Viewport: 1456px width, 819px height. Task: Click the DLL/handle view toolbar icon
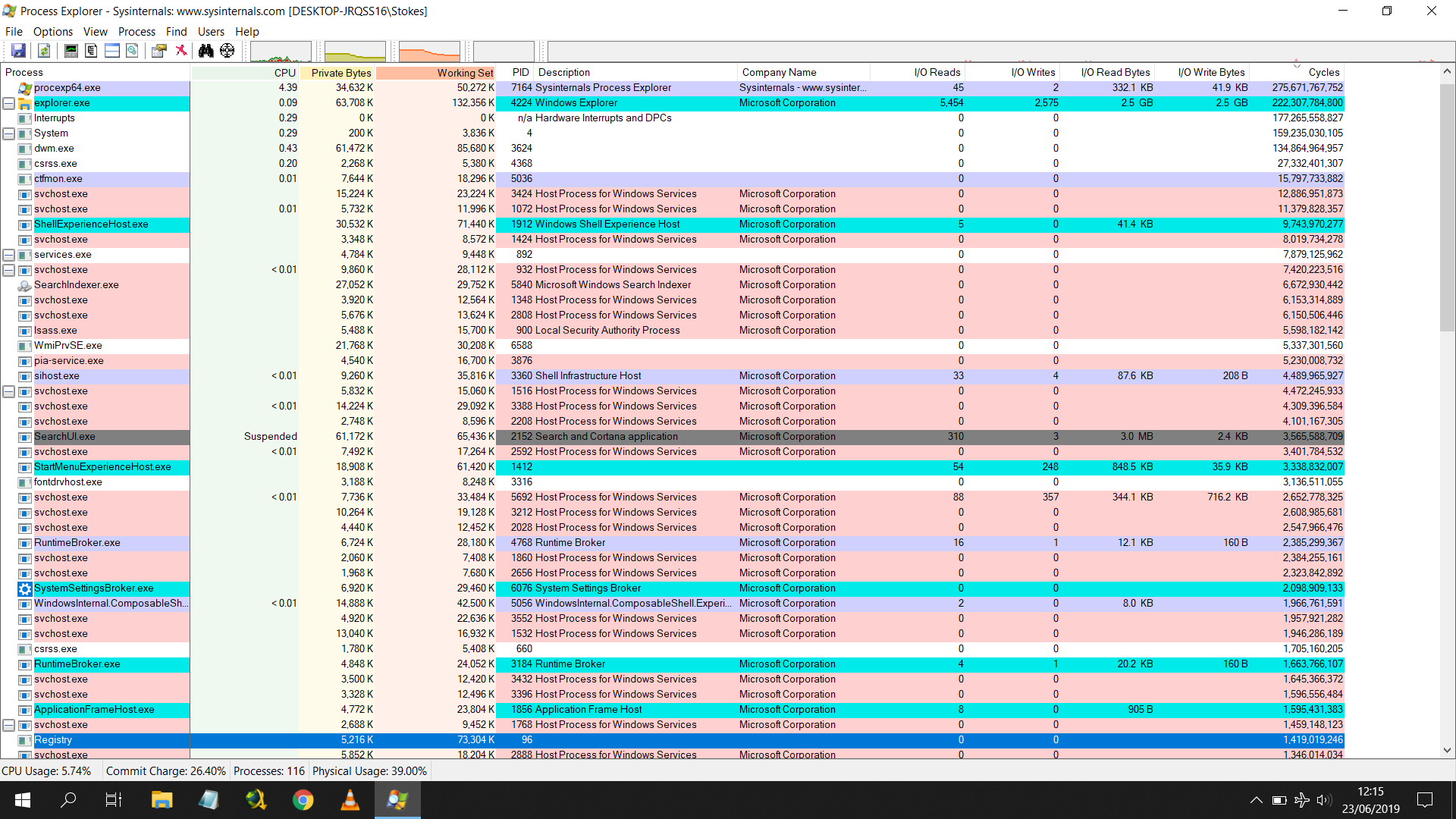coord(132,51)
